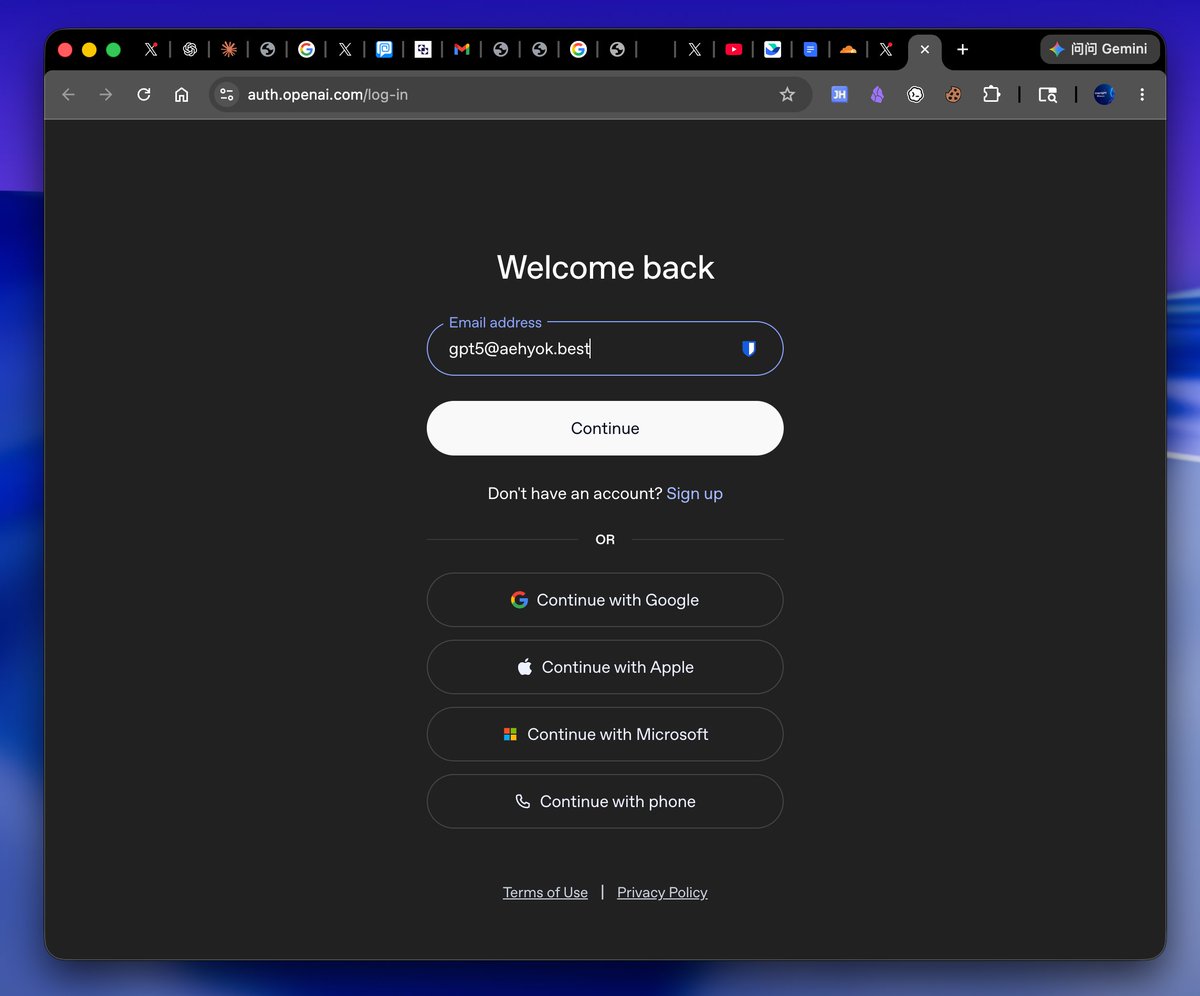The height and width of the screenshot is (996, 1200).
Task: Continue with phone
Action: pos(605,801)
